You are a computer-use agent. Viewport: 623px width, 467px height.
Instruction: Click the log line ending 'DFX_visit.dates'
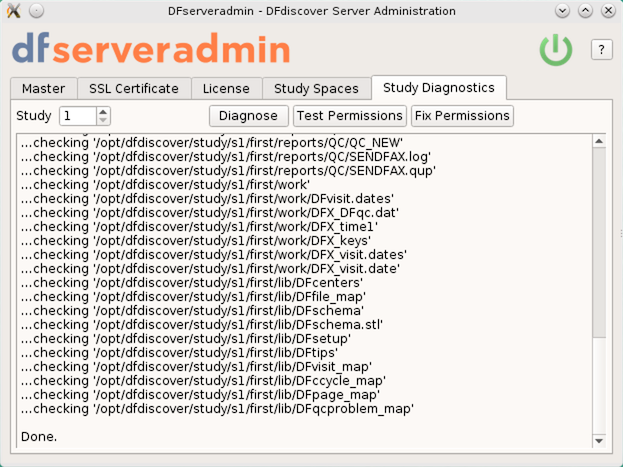point(214,255)
